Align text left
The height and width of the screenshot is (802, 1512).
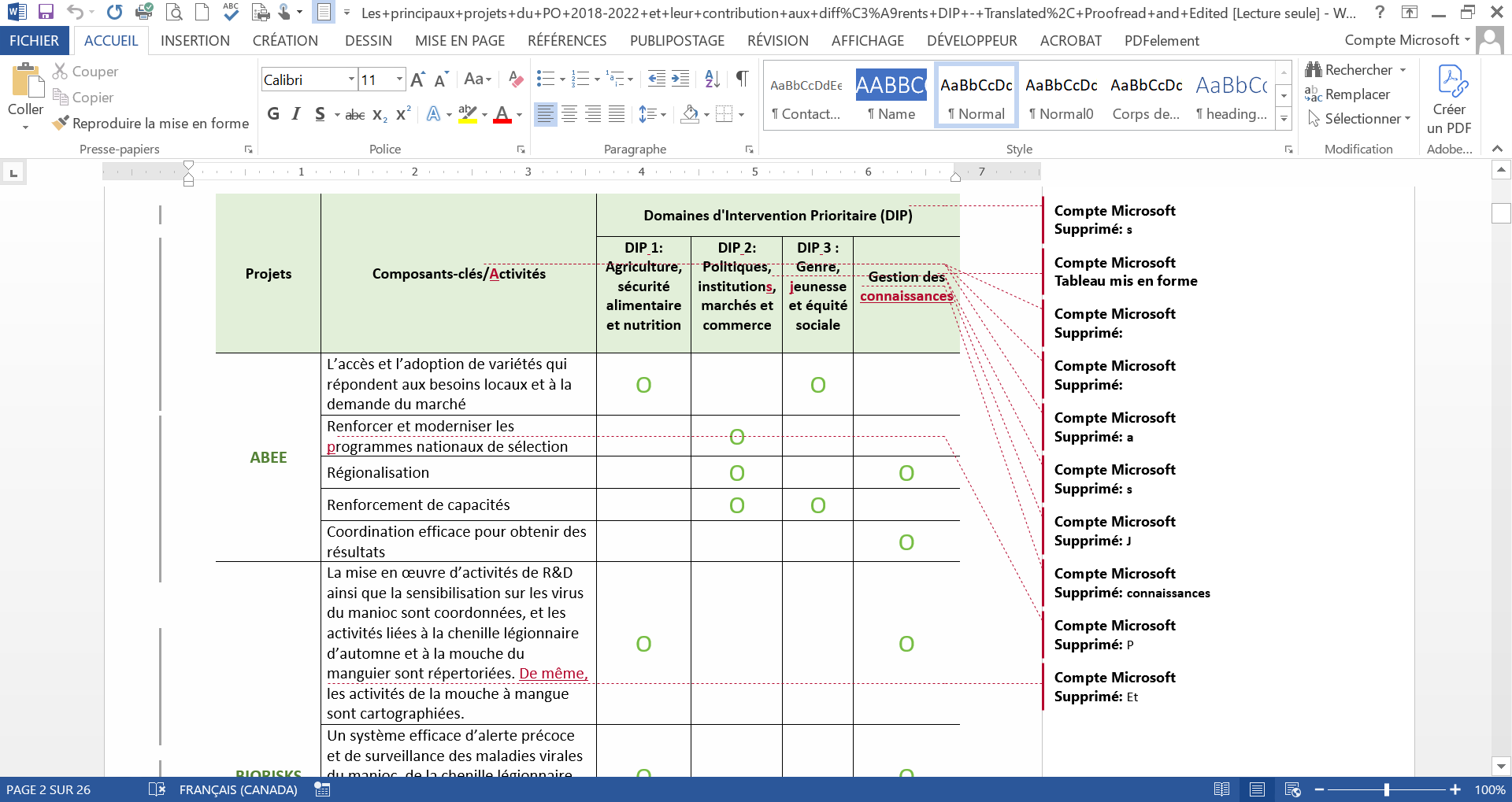point(545,114)
